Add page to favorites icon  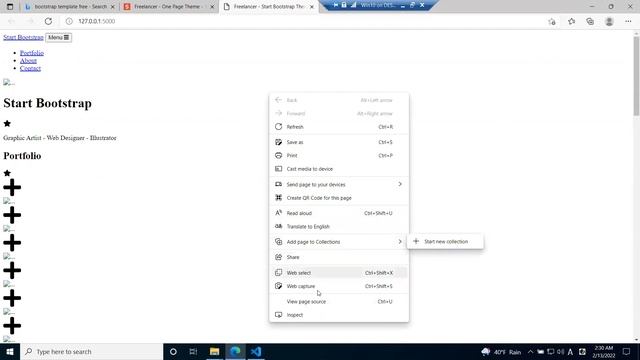(552, 21)
